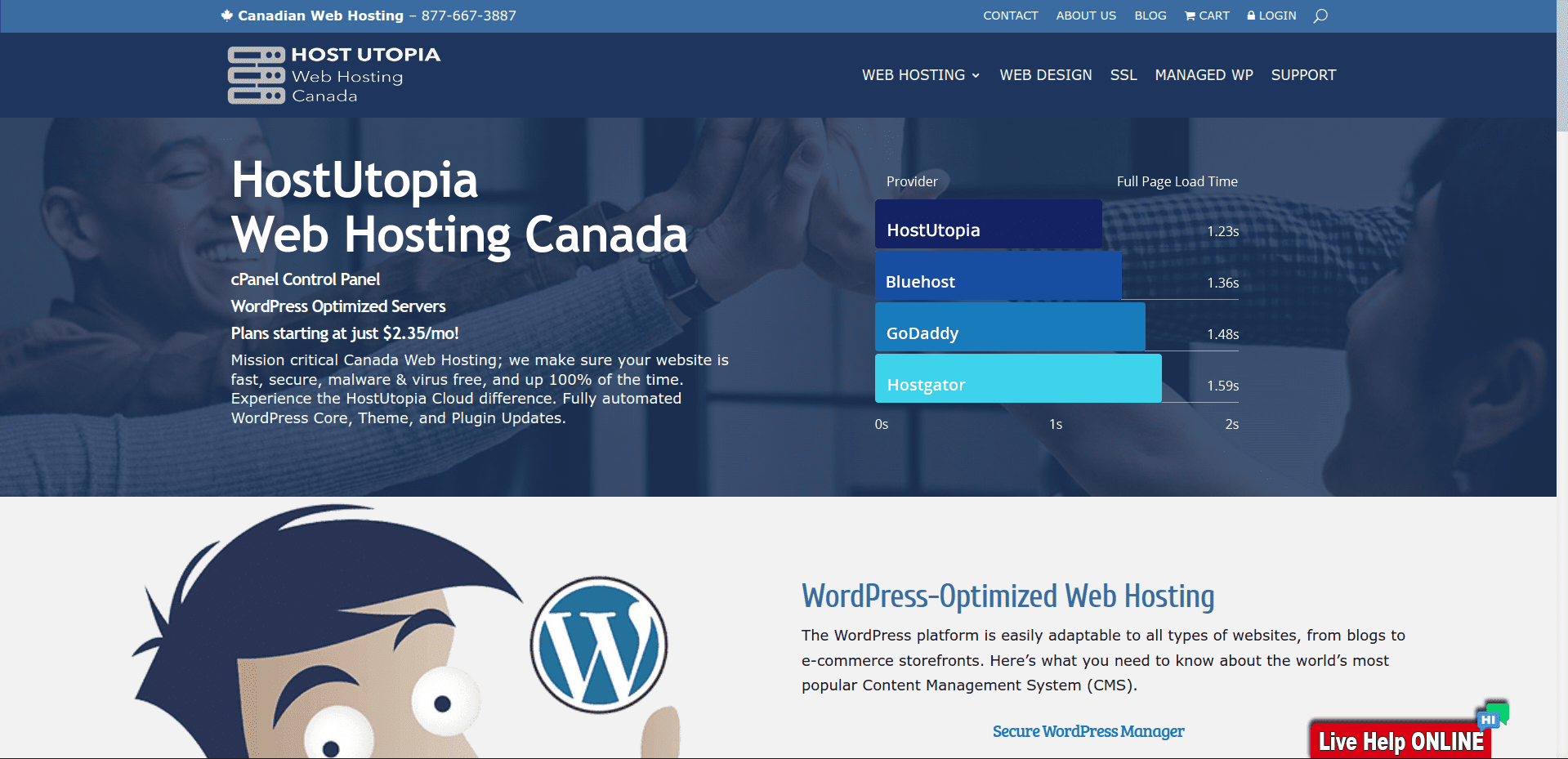
Task: Click the Full Page Load Time header
Action: pyautogui.click(x=1177, y=181)
